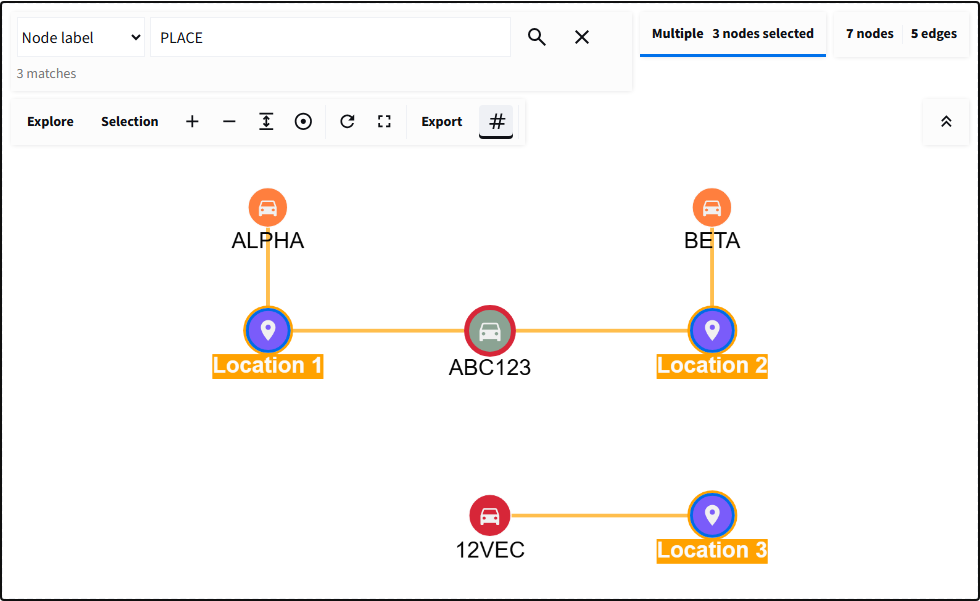Screen dimensions: 980x601
Task: Select the ABC123 car node
Action: click(x=490, y=331)
